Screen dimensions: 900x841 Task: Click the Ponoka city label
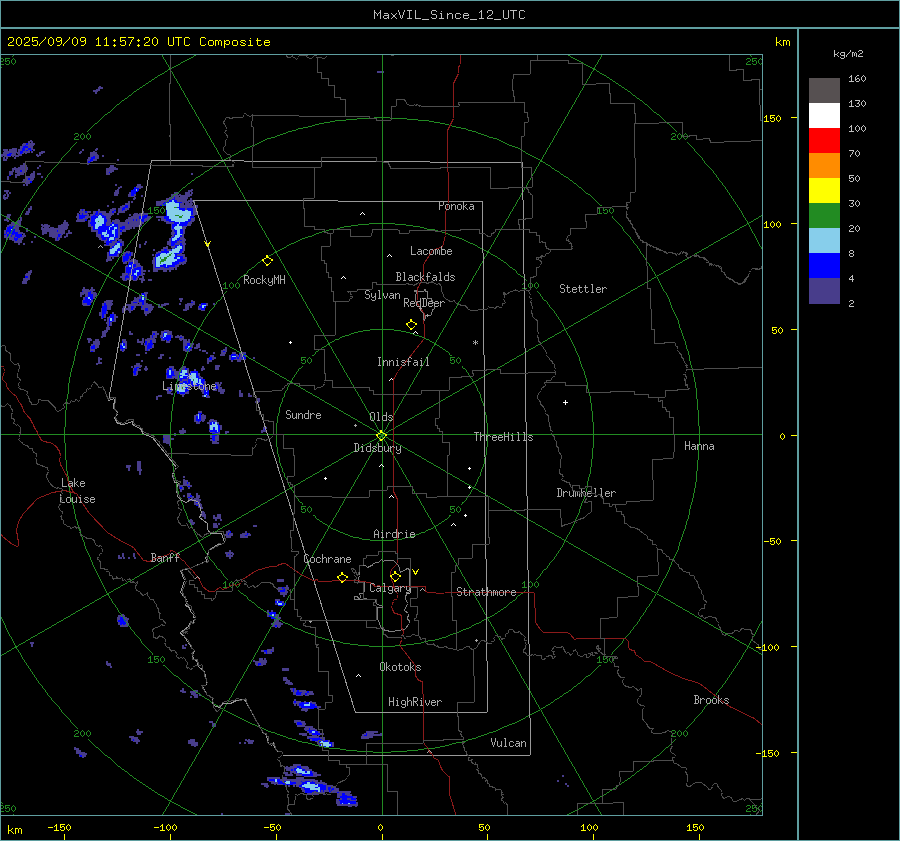[x=456, y=206]
